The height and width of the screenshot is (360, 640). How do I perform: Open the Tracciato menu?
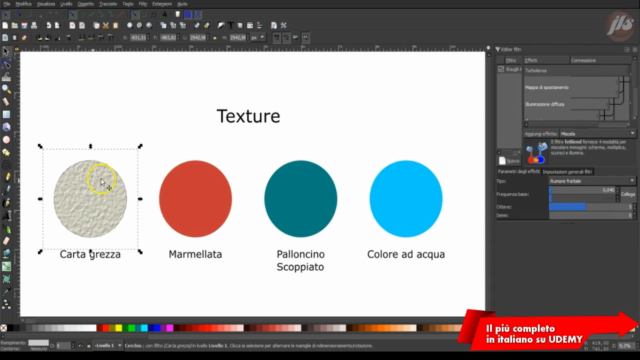[x=108, y=4]
